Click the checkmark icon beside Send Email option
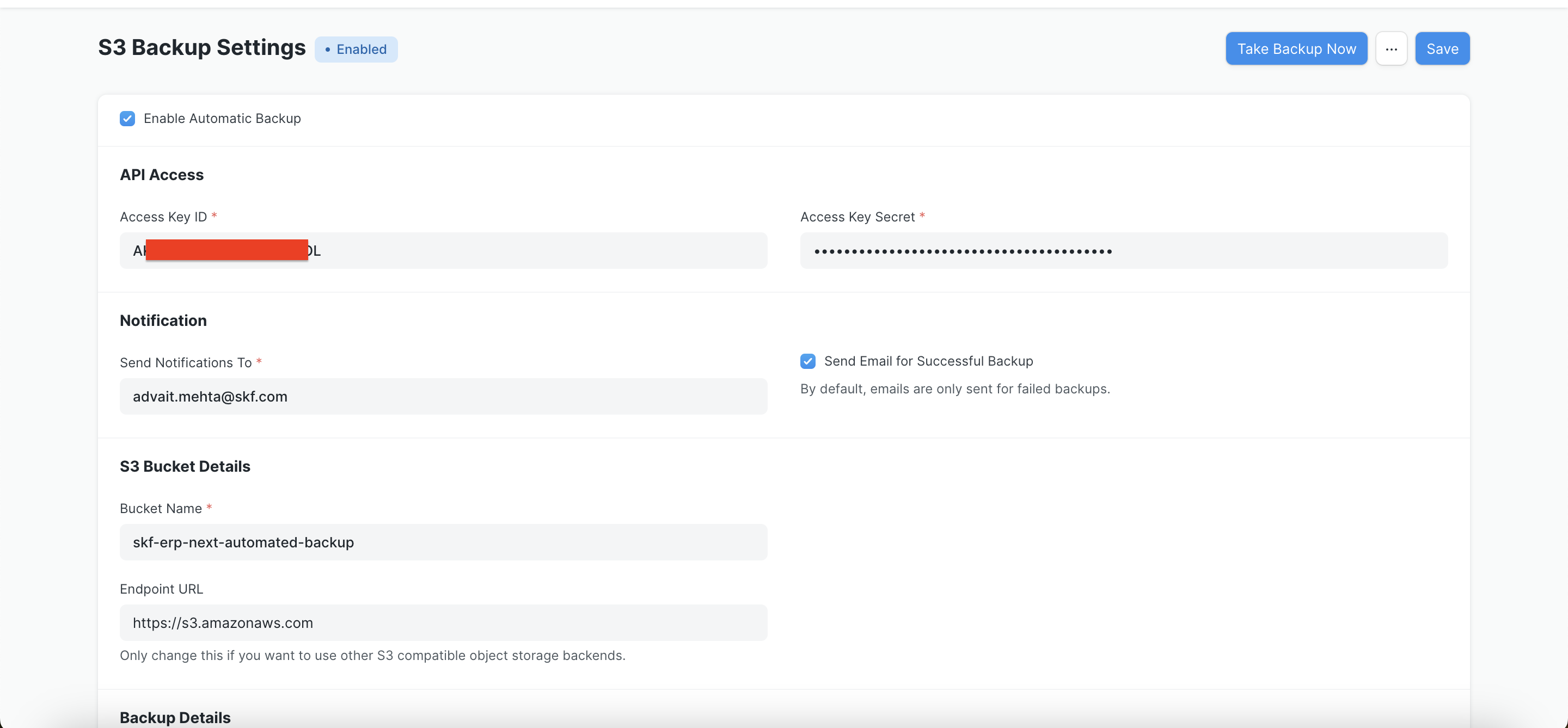The height and width of the screenshot is (728, 1568). [808, 361]
